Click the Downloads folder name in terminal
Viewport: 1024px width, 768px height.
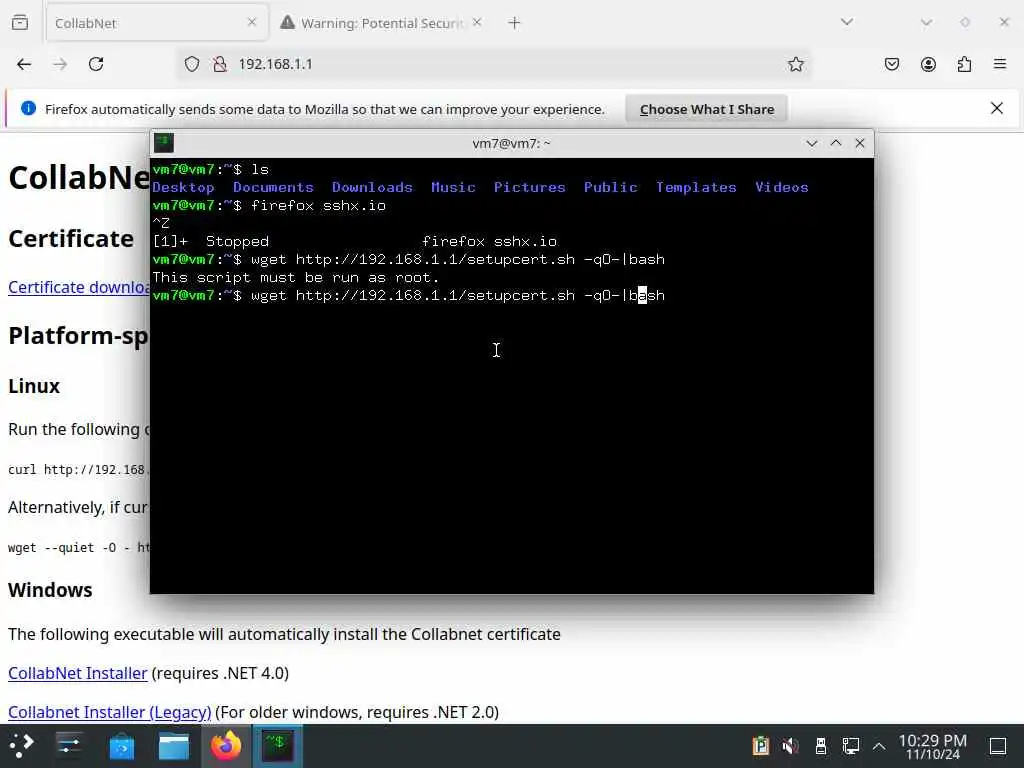click(372, 187)
